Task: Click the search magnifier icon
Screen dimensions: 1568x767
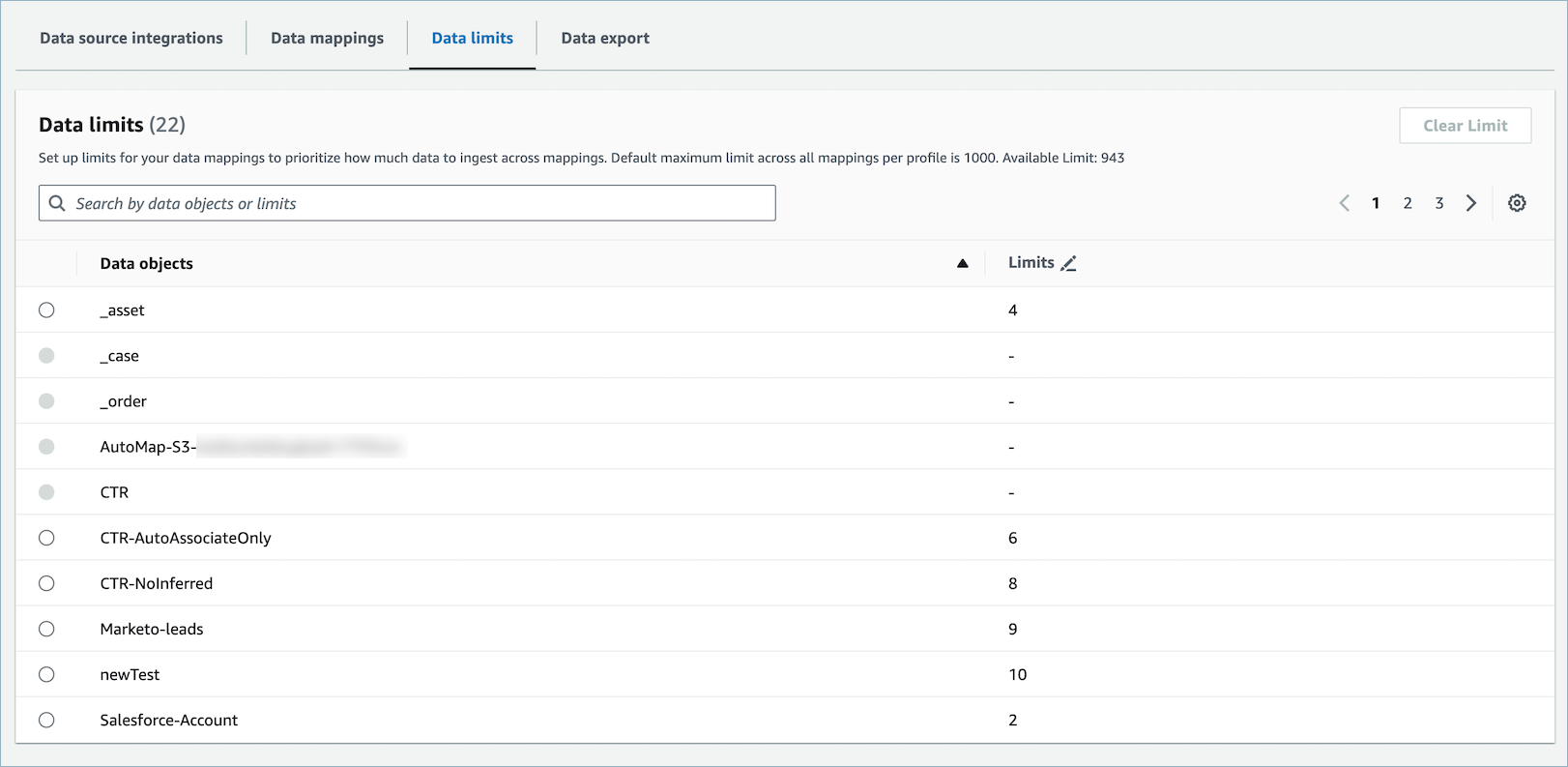Action: pyautogui.click(x=57, y=203)
